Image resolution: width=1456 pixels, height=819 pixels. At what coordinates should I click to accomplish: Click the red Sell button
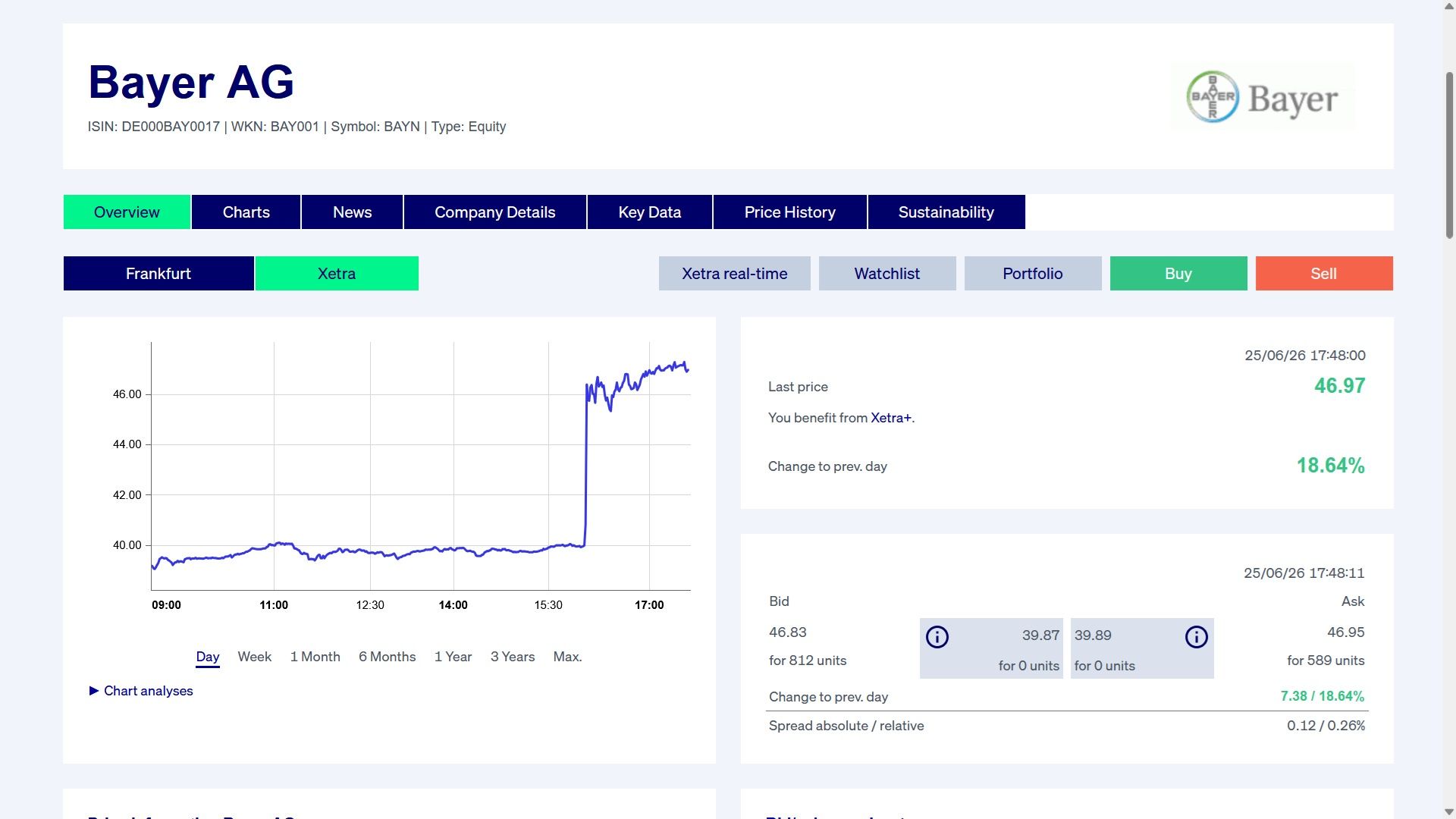tap(1324, 274)
